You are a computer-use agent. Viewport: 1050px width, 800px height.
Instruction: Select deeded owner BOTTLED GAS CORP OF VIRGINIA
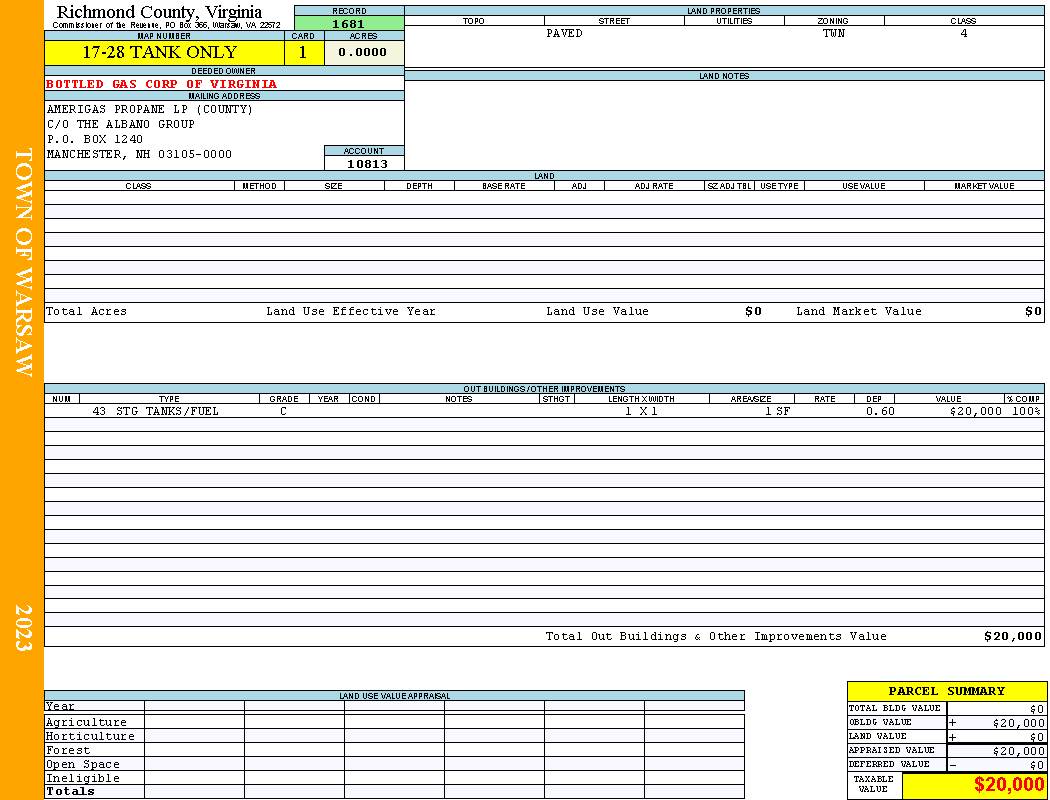coord(161,84)
